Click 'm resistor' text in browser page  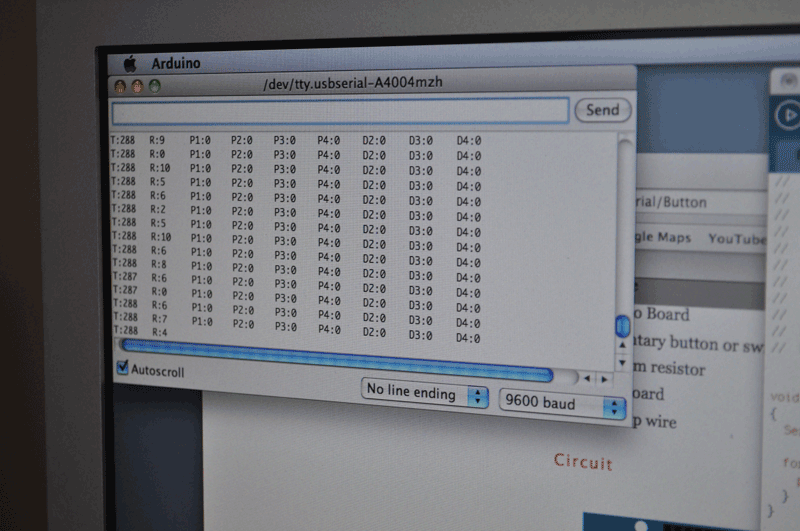669,368
